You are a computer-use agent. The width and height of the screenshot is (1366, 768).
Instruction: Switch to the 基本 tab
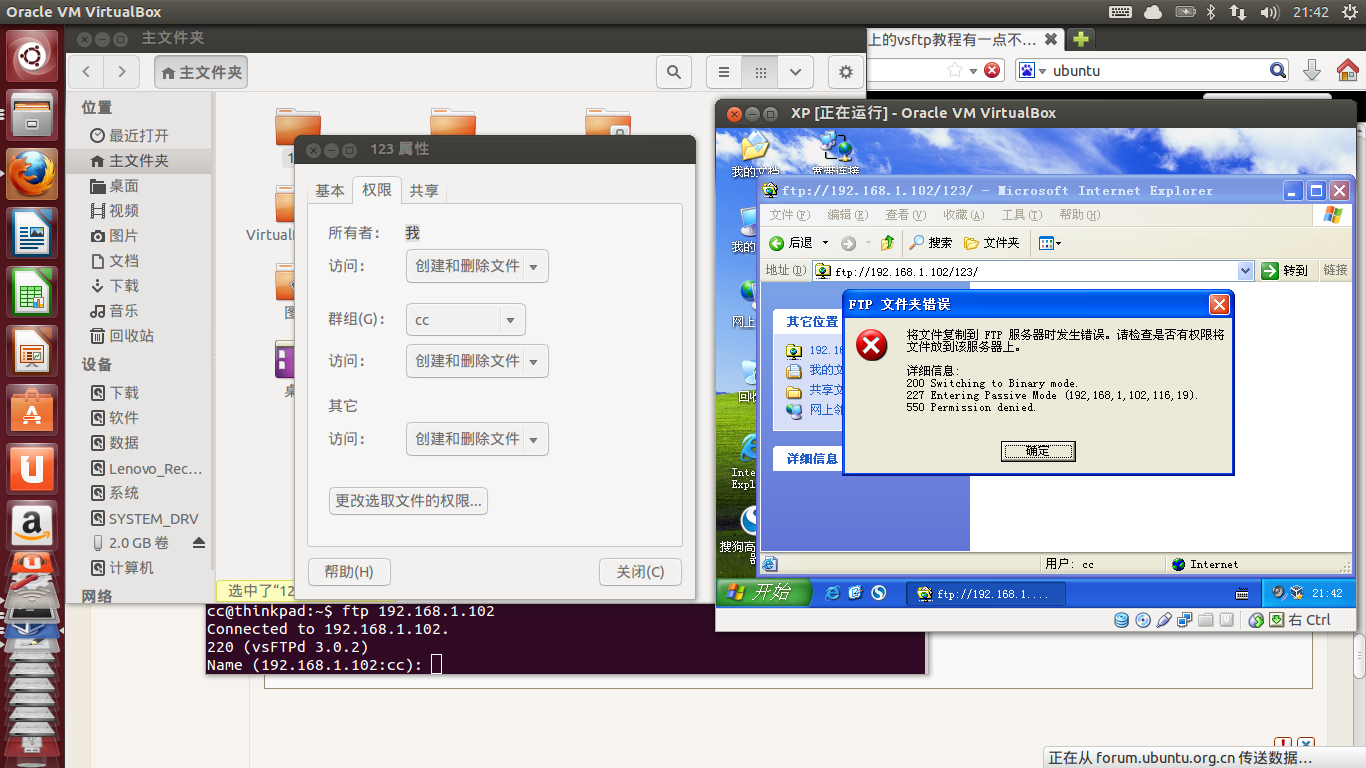tap(330, 191)
